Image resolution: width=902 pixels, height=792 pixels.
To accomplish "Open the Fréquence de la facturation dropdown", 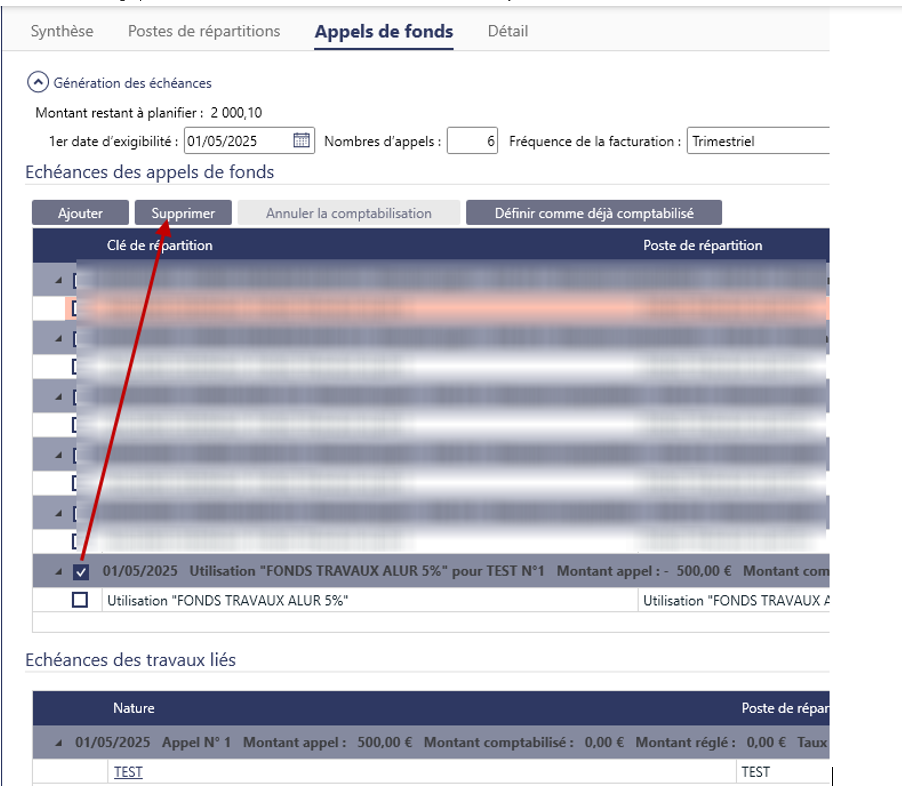I will point(758,141).
